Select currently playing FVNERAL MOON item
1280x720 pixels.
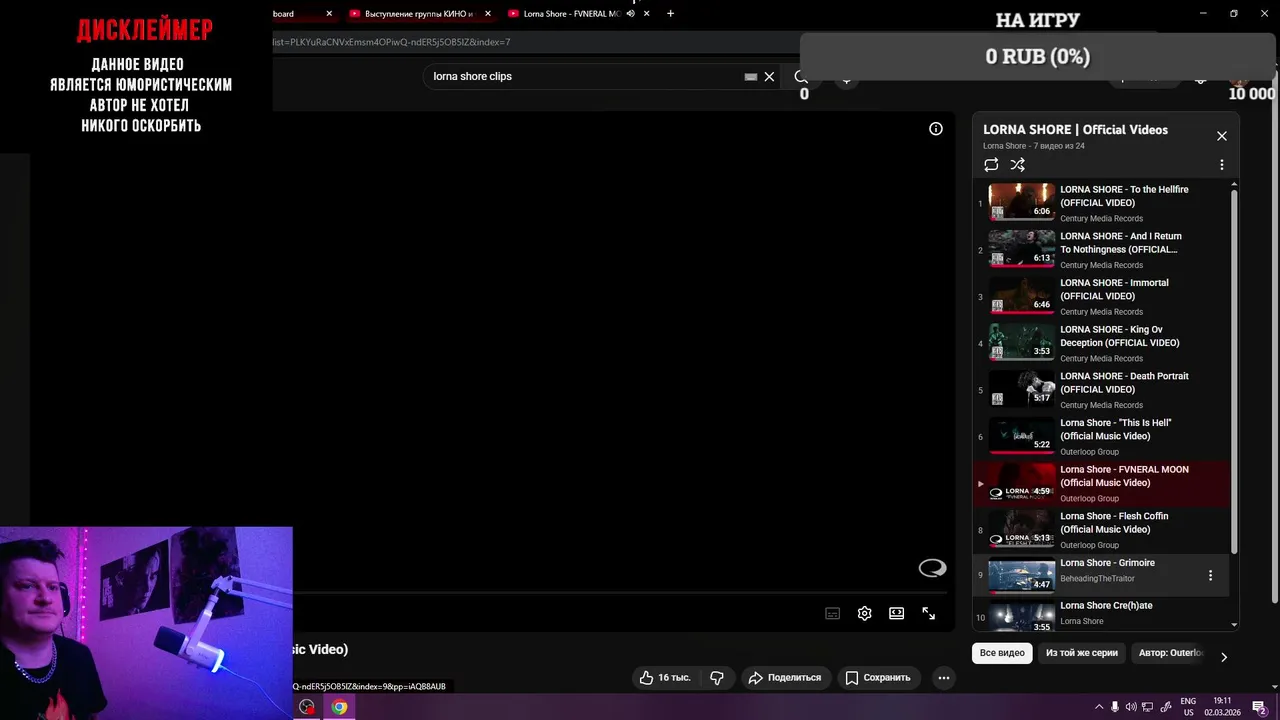(1102, 483)
